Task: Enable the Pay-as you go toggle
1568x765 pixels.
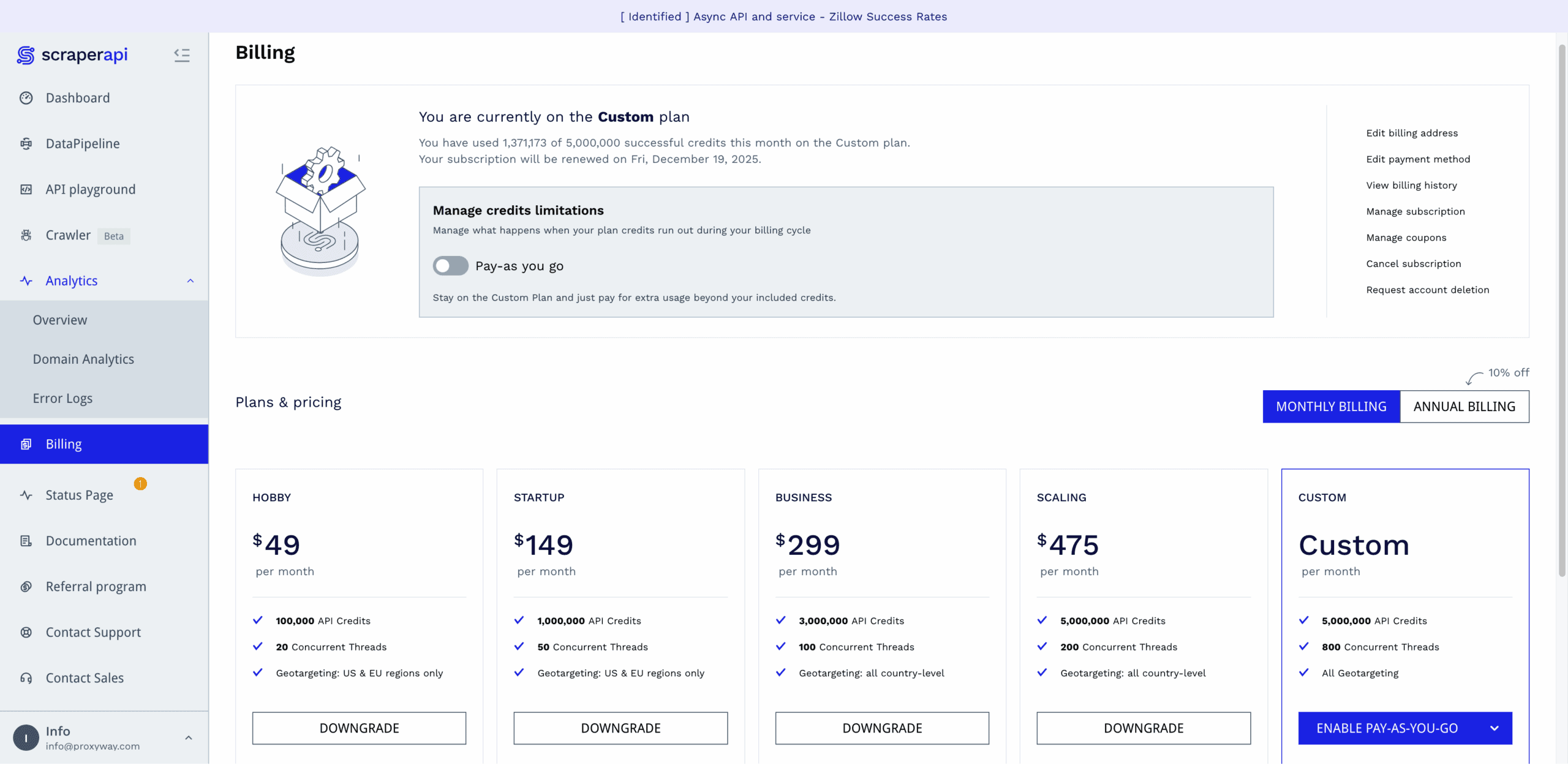Action: pos(450,266)
